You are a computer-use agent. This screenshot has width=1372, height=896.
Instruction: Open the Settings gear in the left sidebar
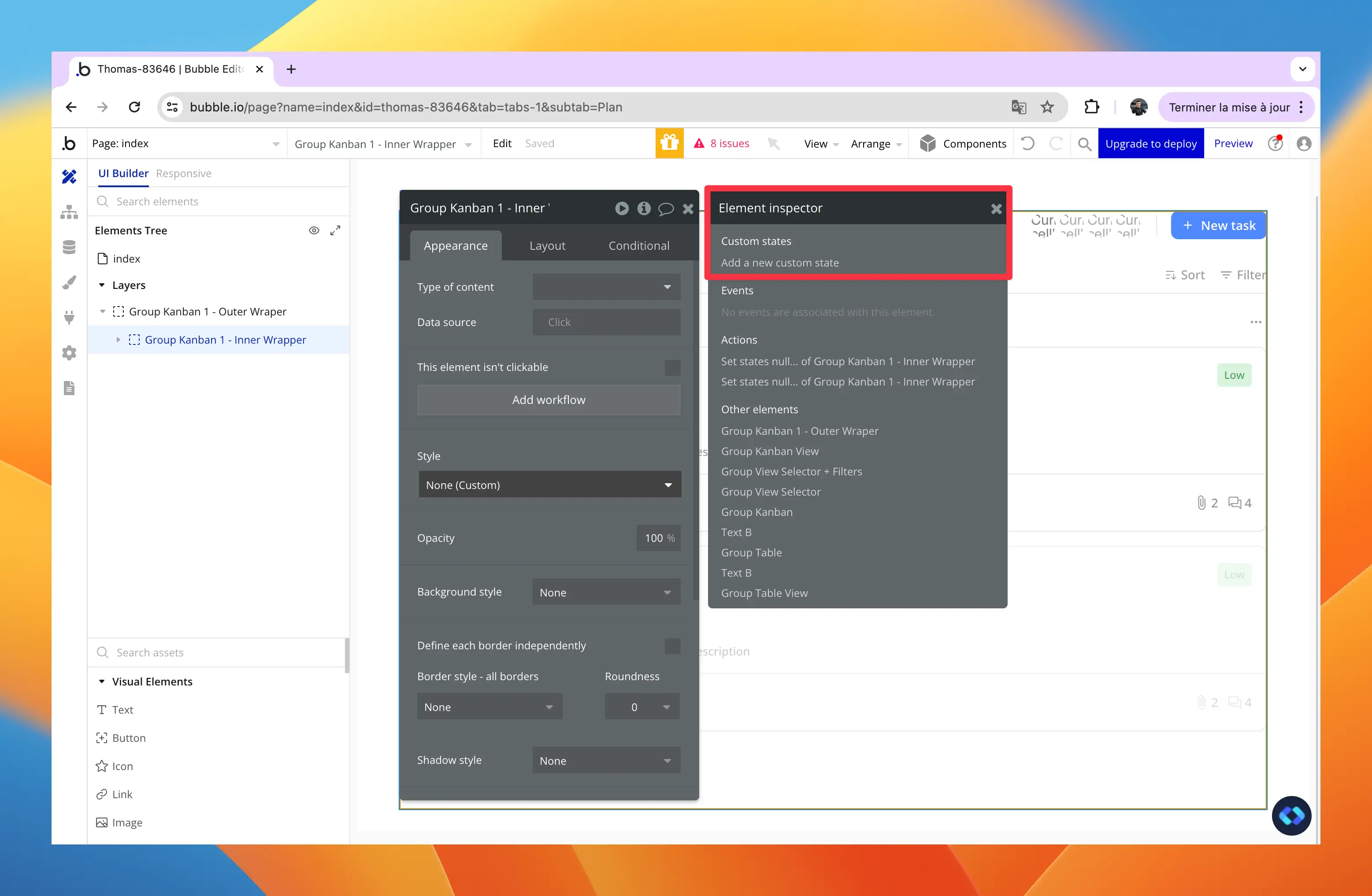point(69,353)
